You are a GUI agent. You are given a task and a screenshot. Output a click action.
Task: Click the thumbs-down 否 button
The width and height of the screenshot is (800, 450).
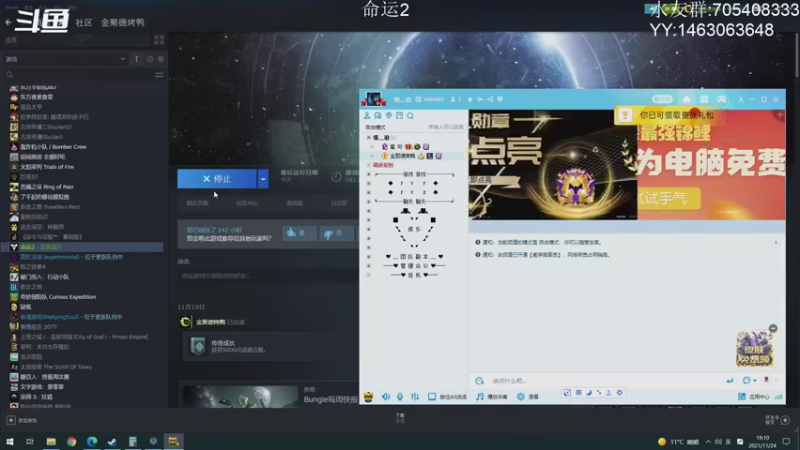coord(335,233)
